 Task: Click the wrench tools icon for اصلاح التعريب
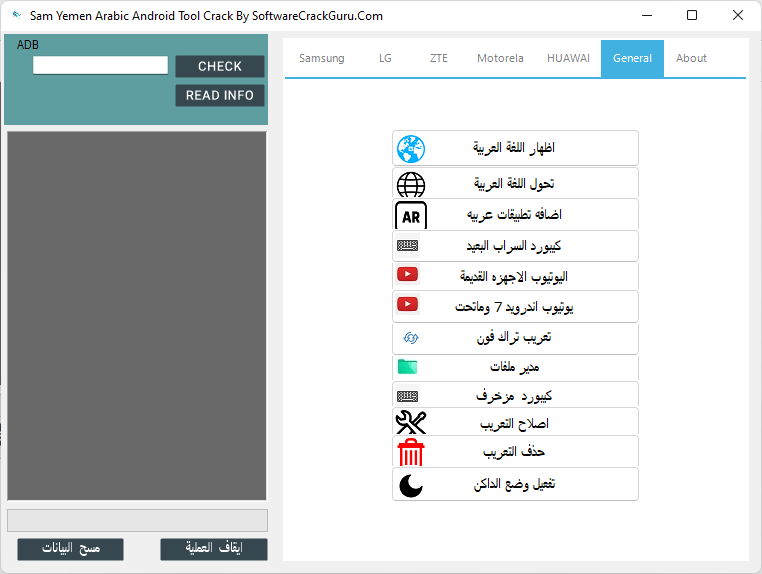tap(411, 422)
